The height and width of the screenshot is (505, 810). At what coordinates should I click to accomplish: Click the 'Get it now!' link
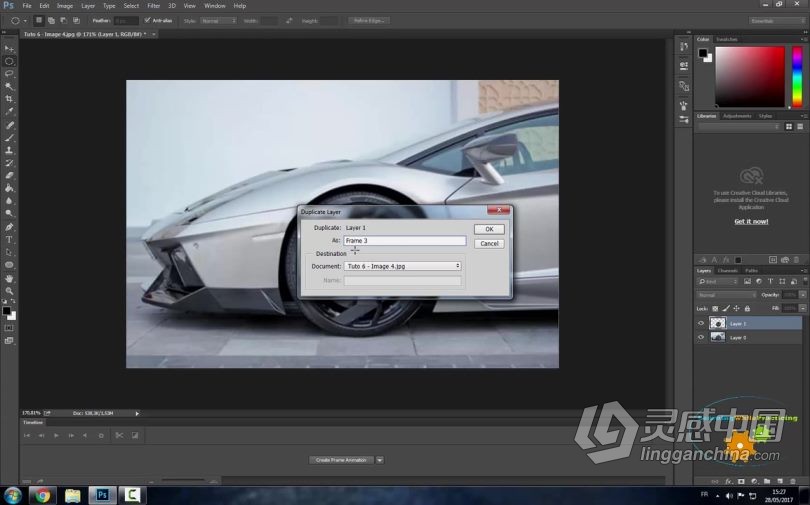(x=751, y=222)
